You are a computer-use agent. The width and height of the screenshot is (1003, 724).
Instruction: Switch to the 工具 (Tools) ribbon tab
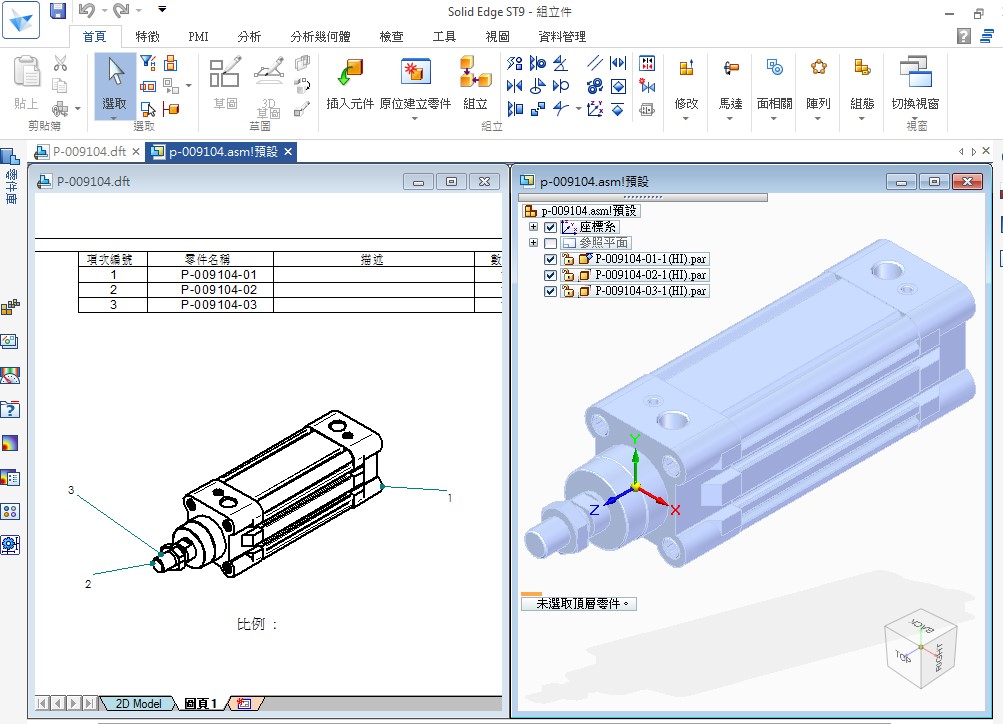click(445, 36)
